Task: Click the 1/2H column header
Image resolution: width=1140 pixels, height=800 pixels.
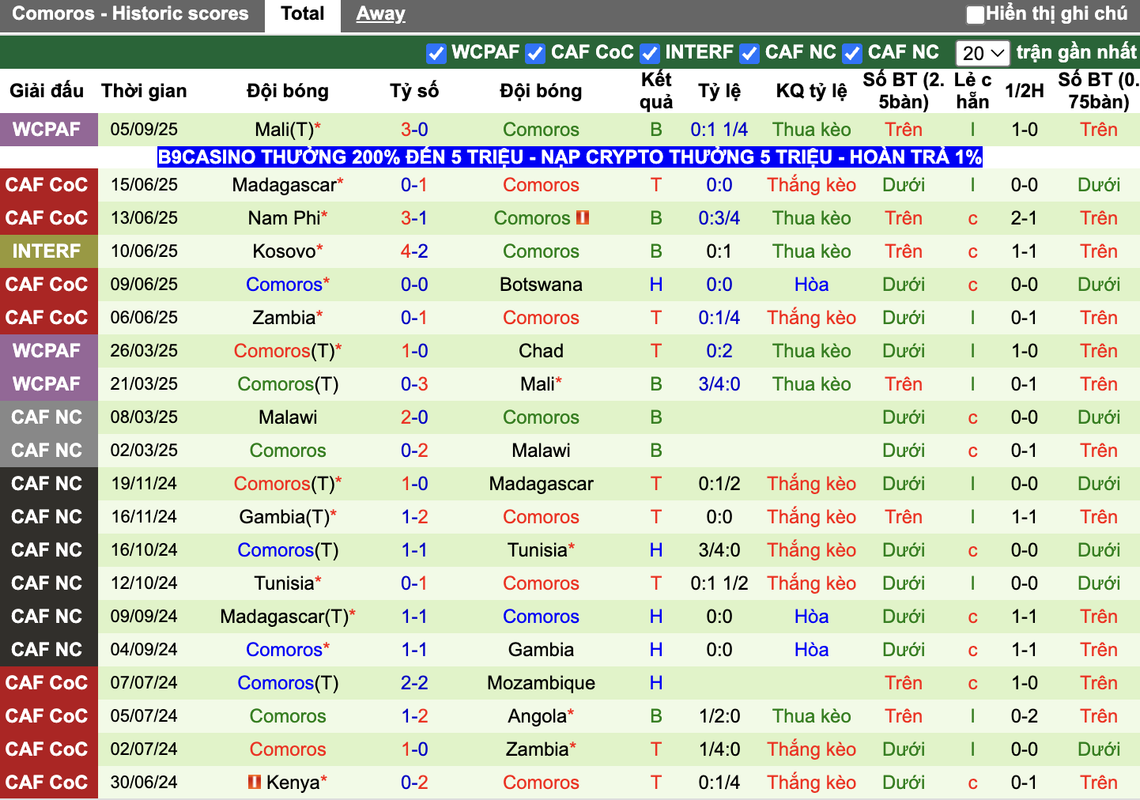Action: pos(1024,91)
